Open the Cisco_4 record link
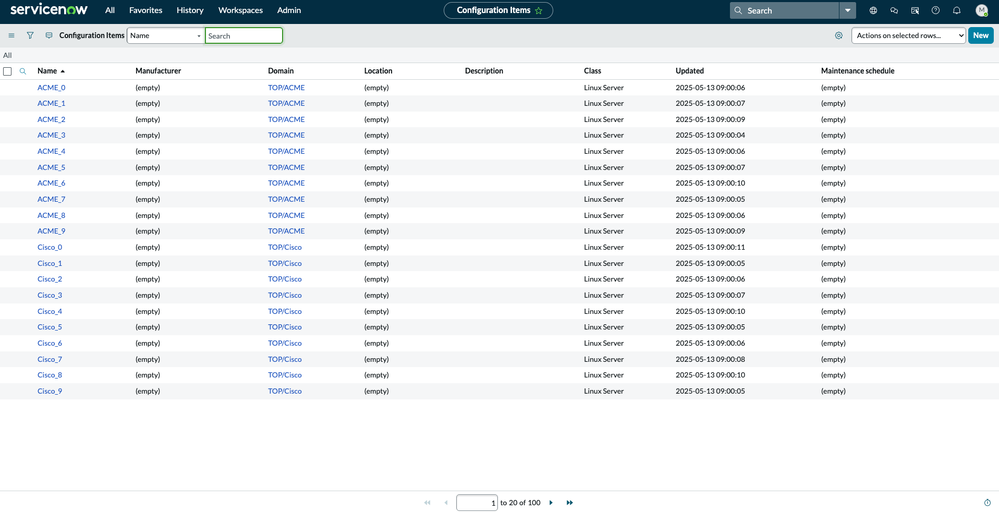Screen dimensions: 999x512 click(x=50, y=311)
